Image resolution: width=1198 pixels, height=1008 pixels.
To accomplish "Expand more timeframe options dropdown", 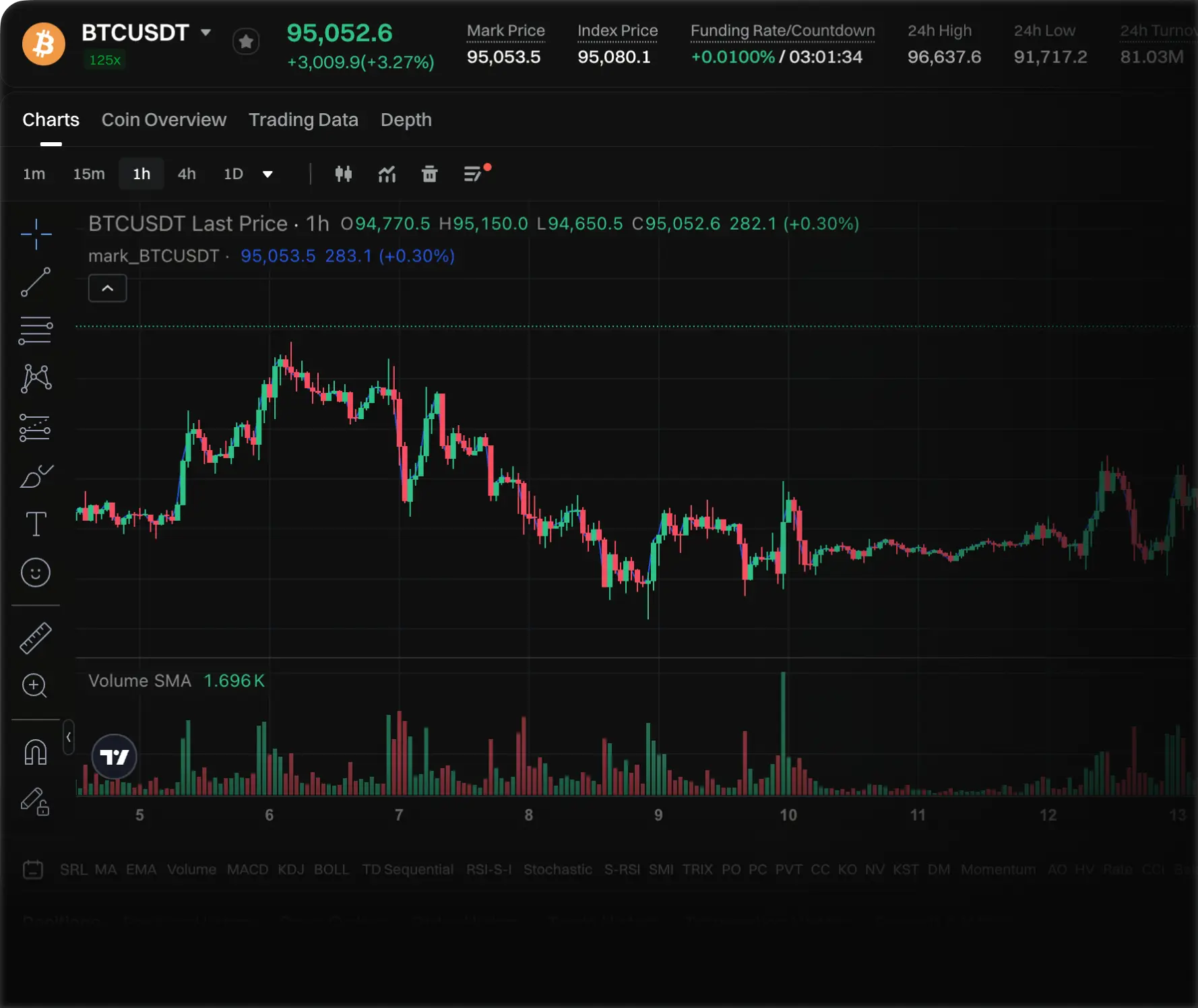I will pyautogui.click(x=267, y=175).
